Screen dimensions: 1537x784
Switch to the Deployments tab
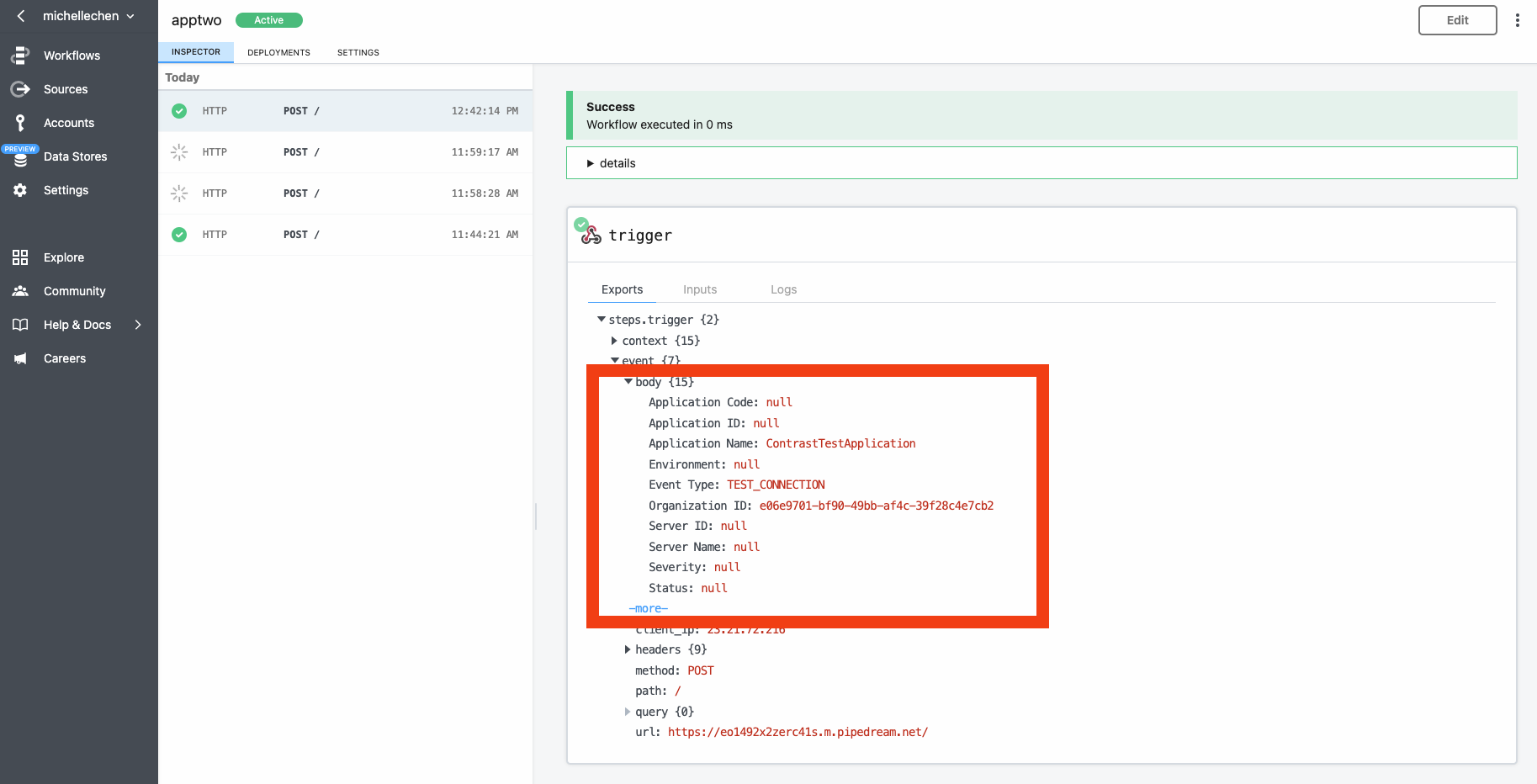pyautogui.click(x=278, y=52)
